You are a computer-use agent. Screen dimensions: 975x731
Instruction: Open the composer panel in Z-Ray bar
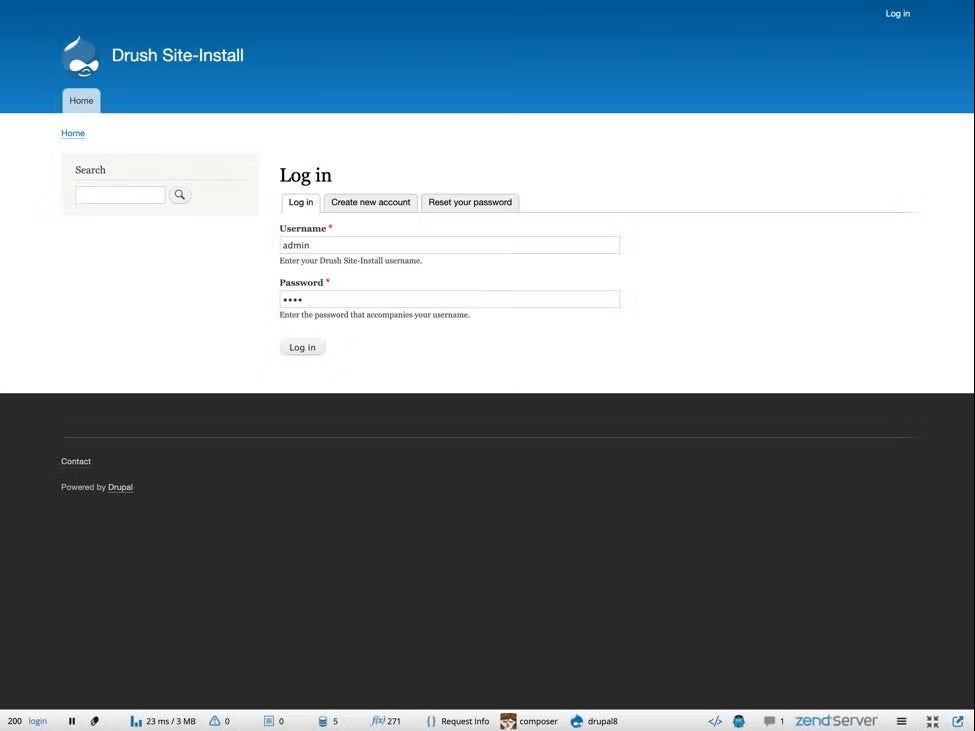click(529, 721)
